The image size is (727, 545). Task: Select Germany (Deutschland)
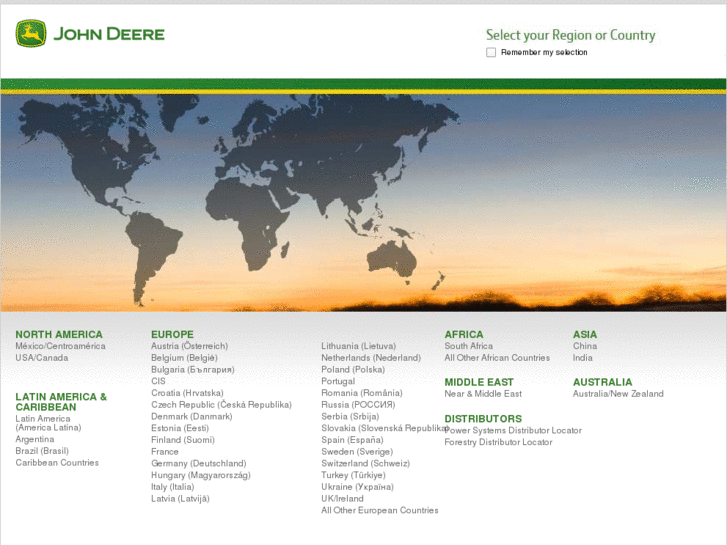[x=199, y=463]
